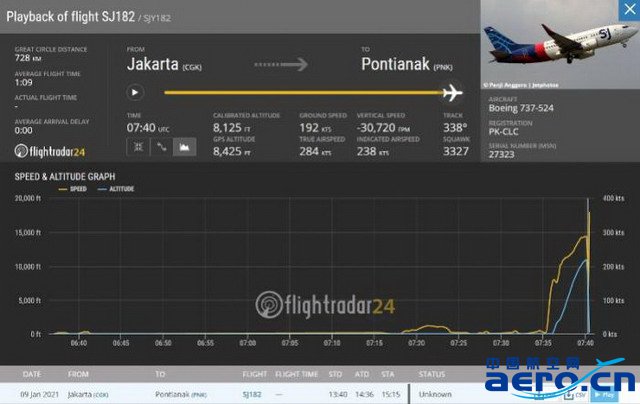Screen dimensions: 640x404
Task: Click the 07:35 marker on the graph axis
Action: [543, 343]
